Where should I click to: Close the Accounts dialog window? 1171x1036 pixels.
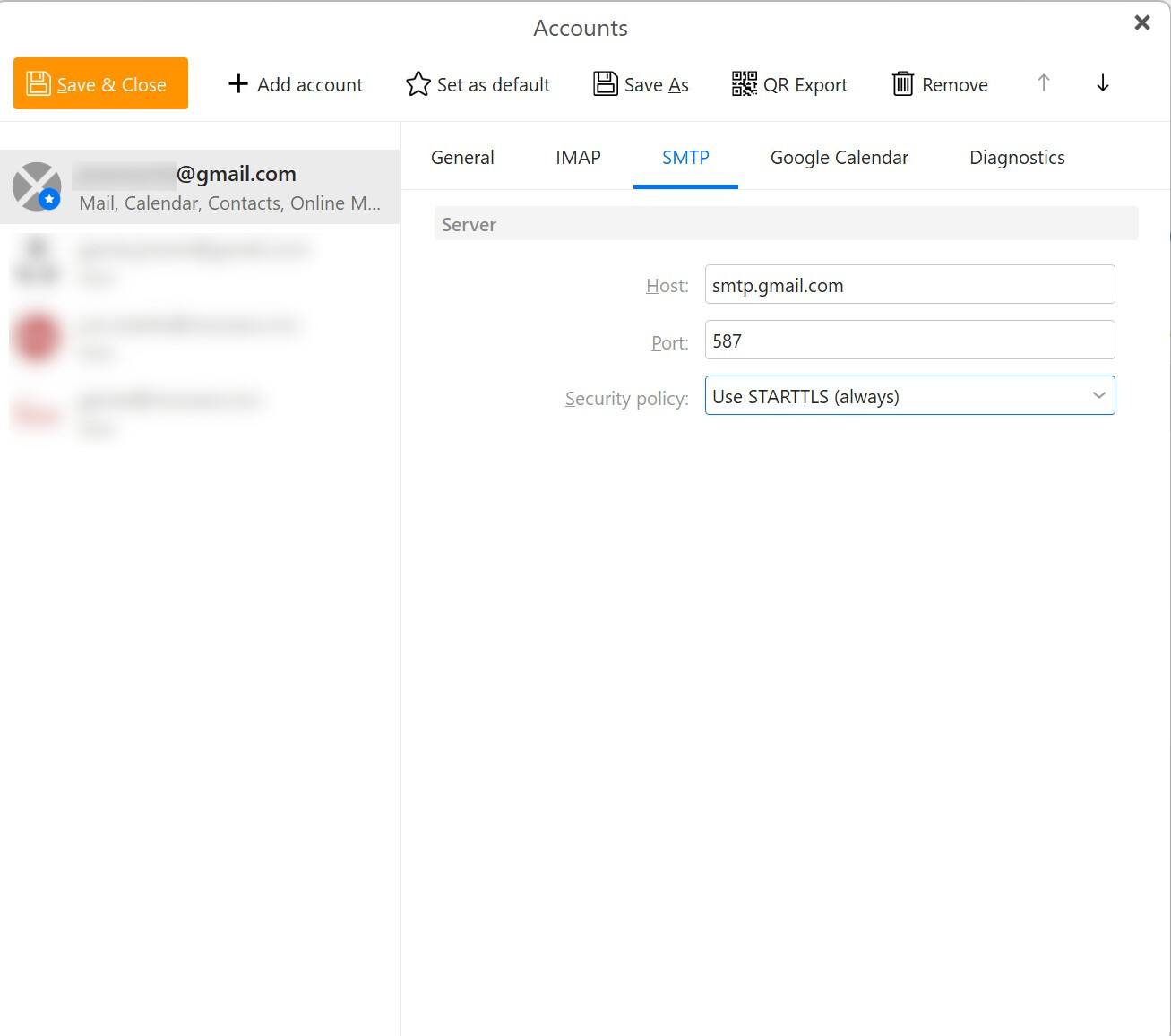pyautogui.click(x=1141, y=23)
